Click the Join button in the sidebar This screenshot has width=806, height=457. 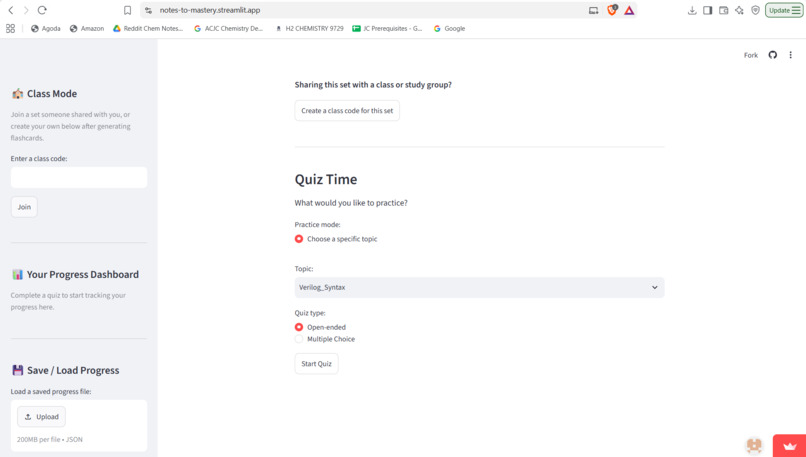[x=24, y=207]
